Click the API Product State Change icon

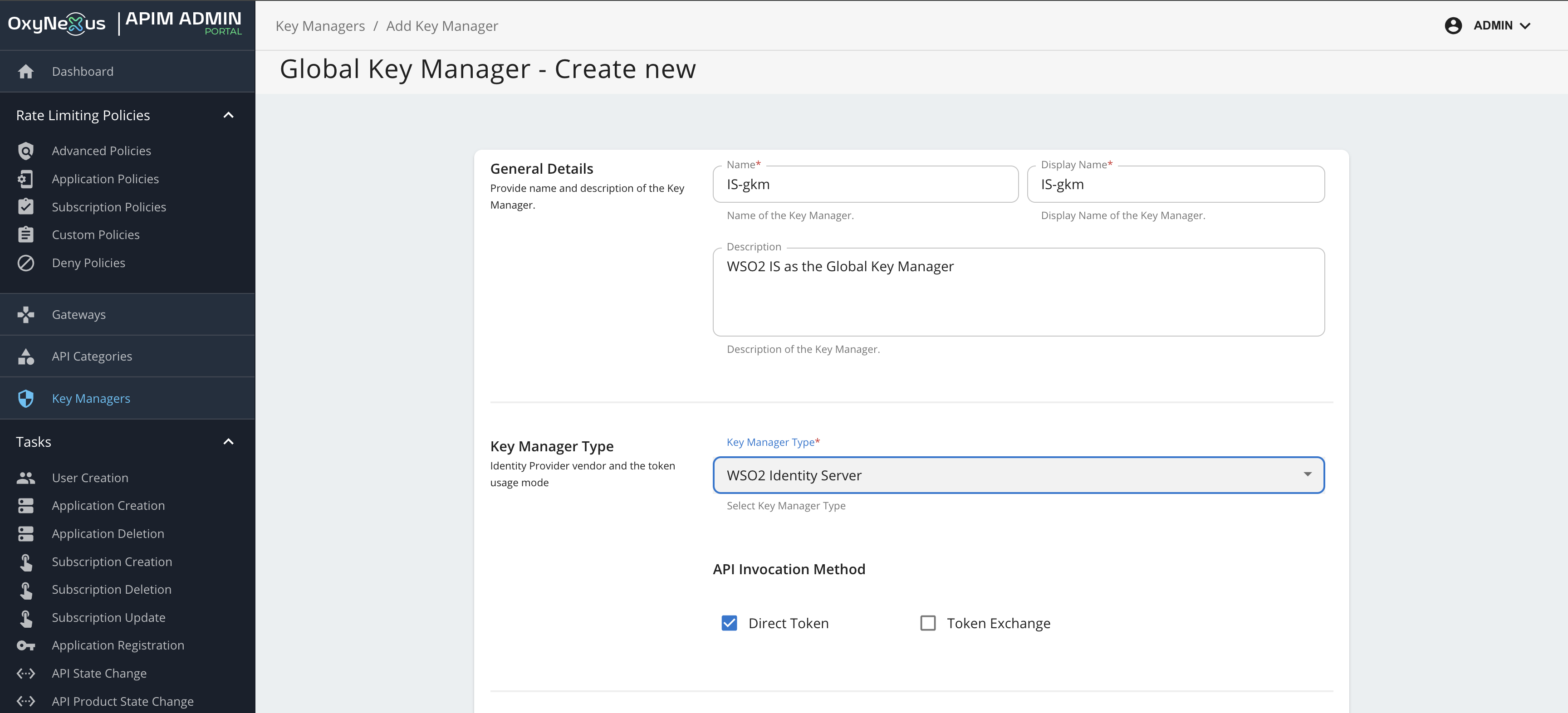tap(25, 702)
